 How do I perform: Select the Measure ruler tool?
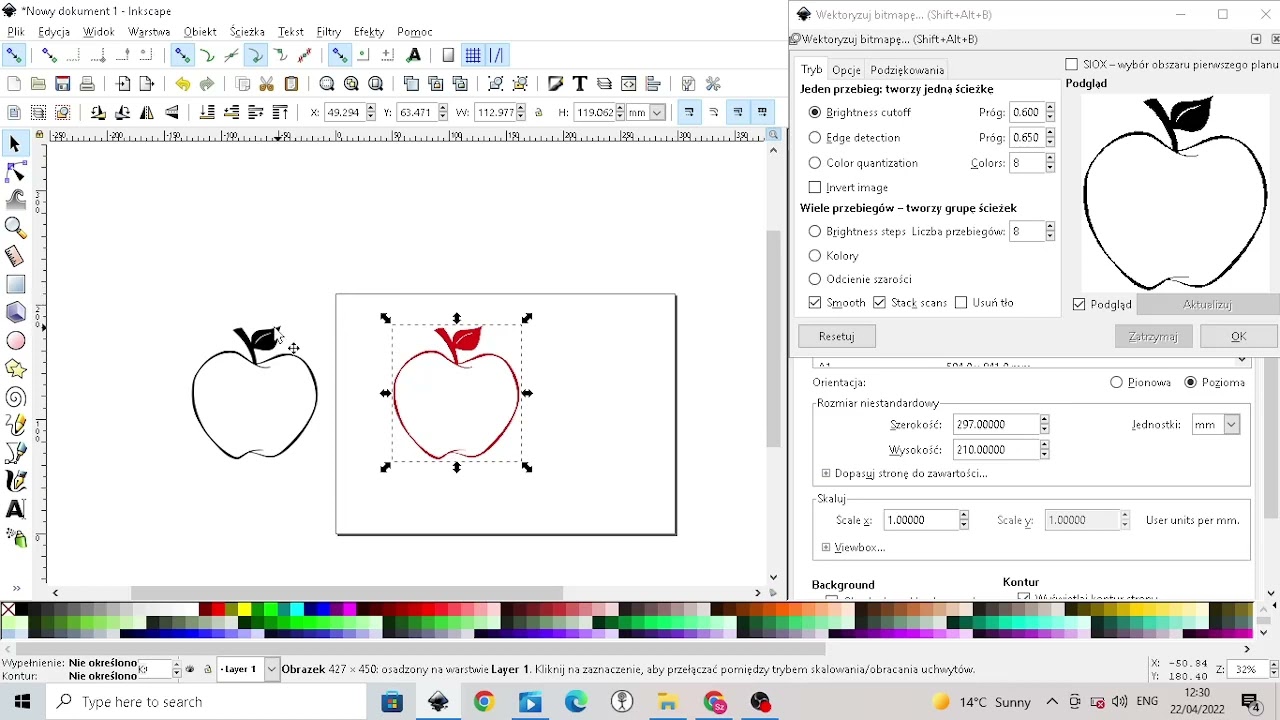[15, 257]
